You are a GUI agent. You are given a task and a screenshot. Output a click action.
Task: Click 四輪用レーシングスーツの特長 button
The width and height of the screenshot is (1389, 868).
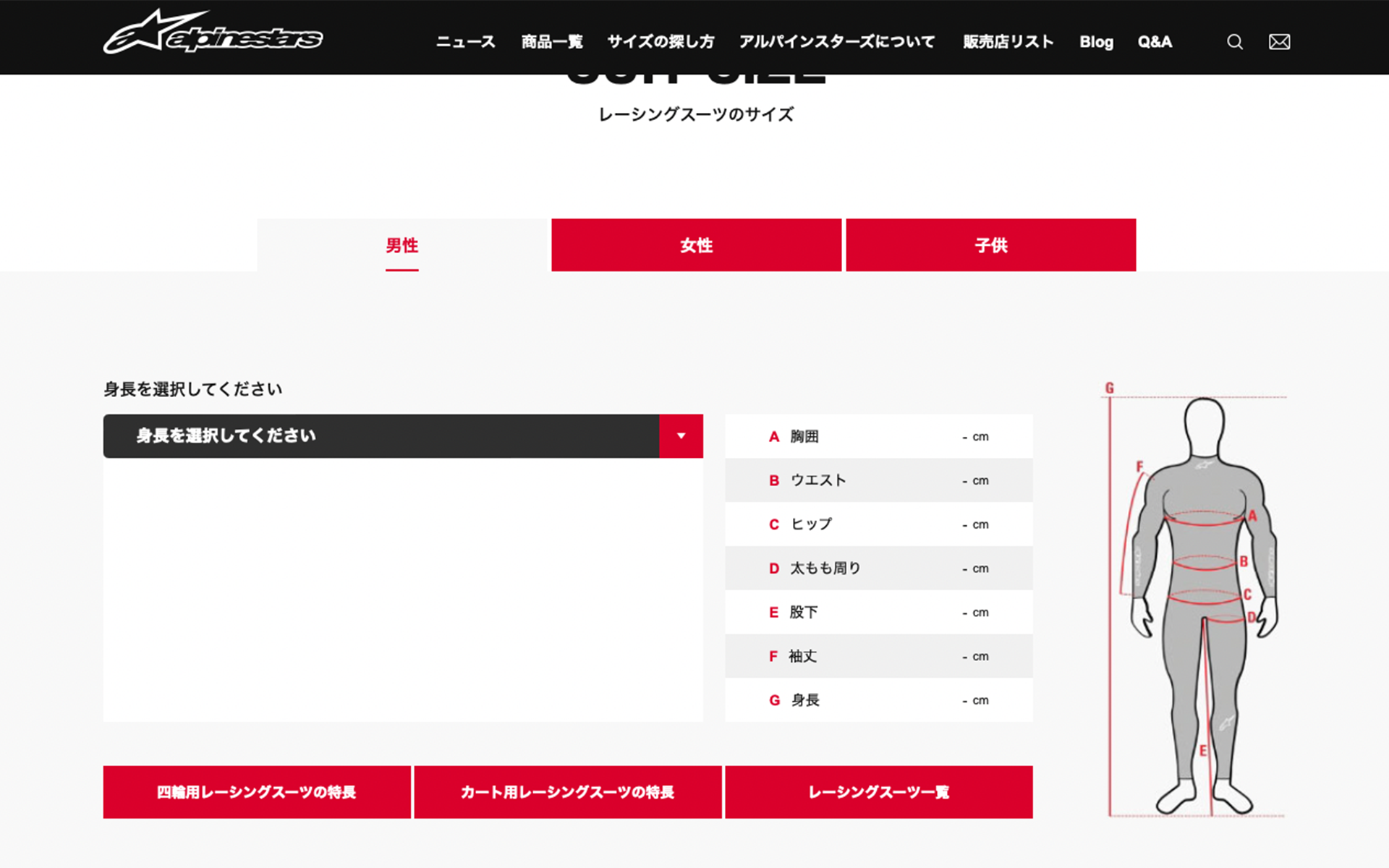pyautogui.click(x=257, y=791)
